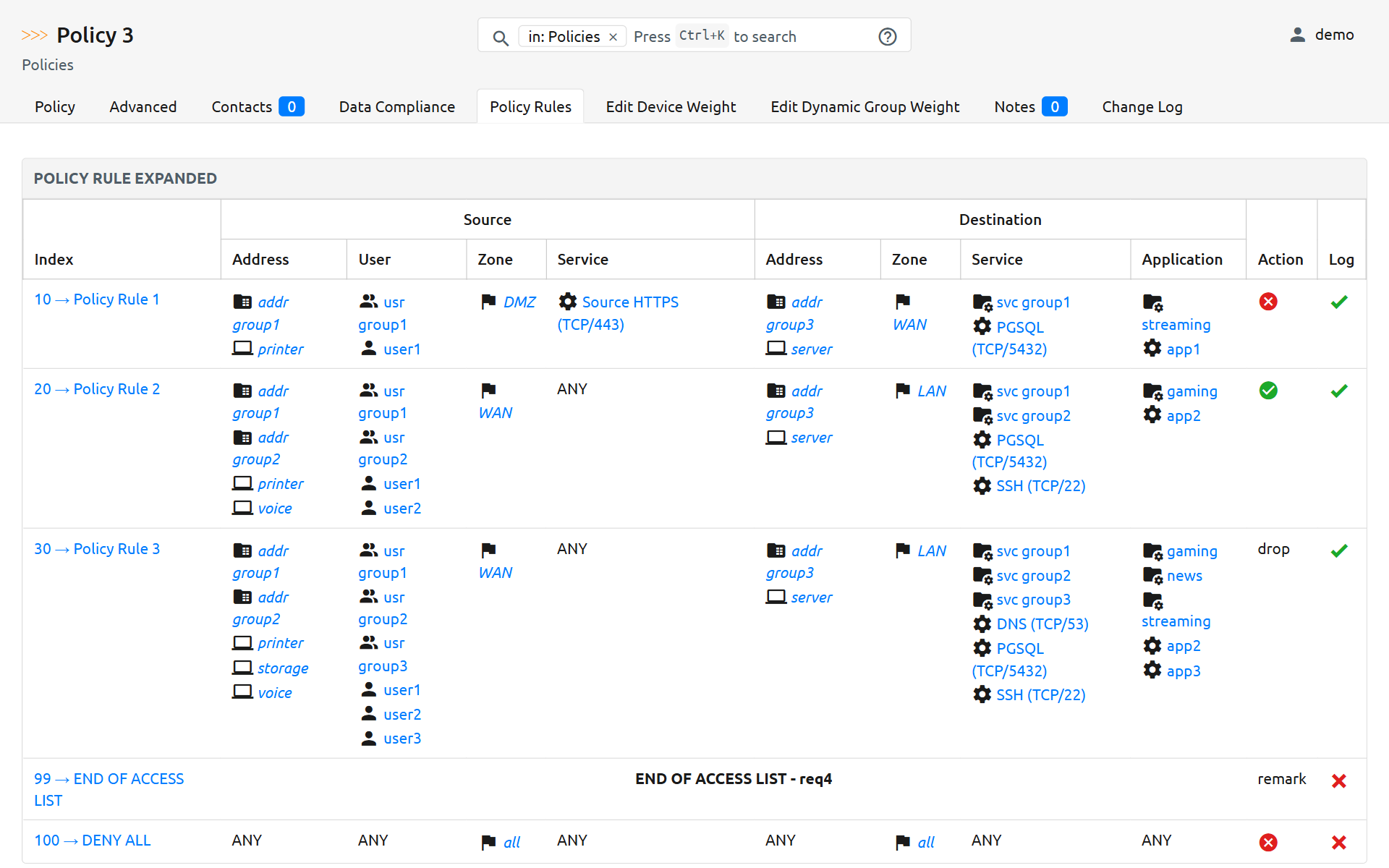Click the log checkmark for Policy Rule 3
This screenshot has width=1389, height=868.
coord(1338,550)
